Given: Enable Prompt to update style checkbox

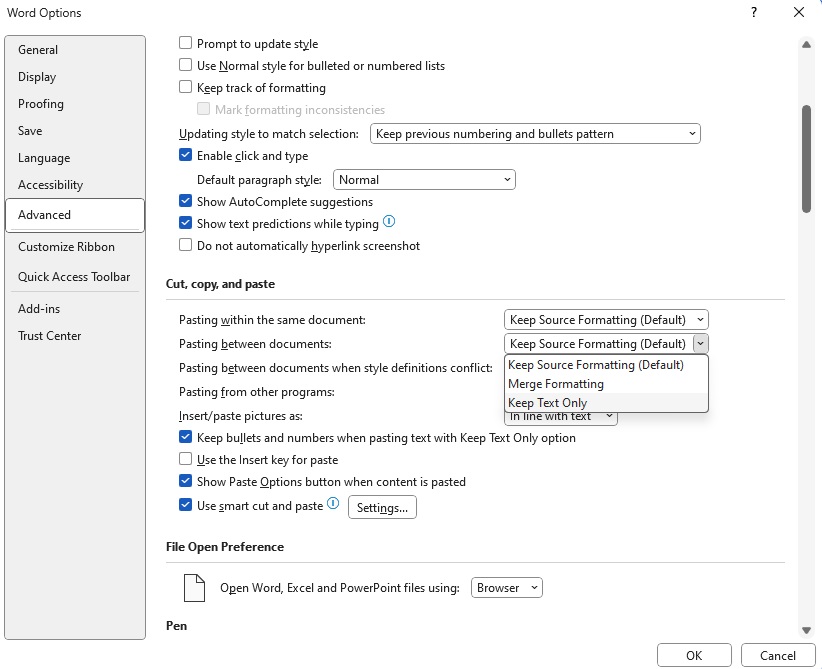Looking at the screenshot, I should [186, 42].
